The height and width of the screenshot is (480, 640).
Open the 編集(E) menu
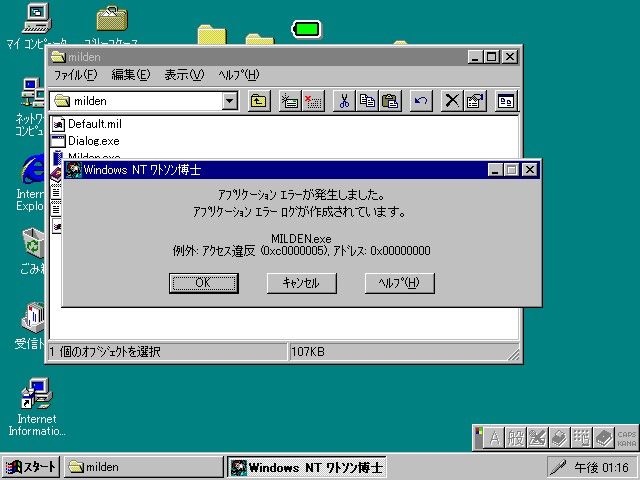[131, 75]
